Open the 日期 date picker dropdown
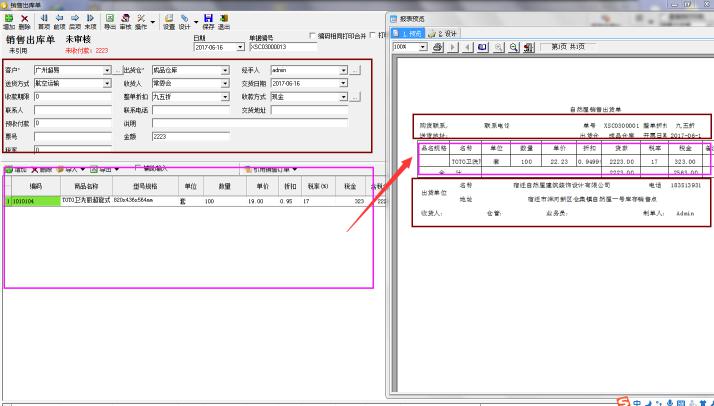 pyautogui.click(x=241, y=47)
